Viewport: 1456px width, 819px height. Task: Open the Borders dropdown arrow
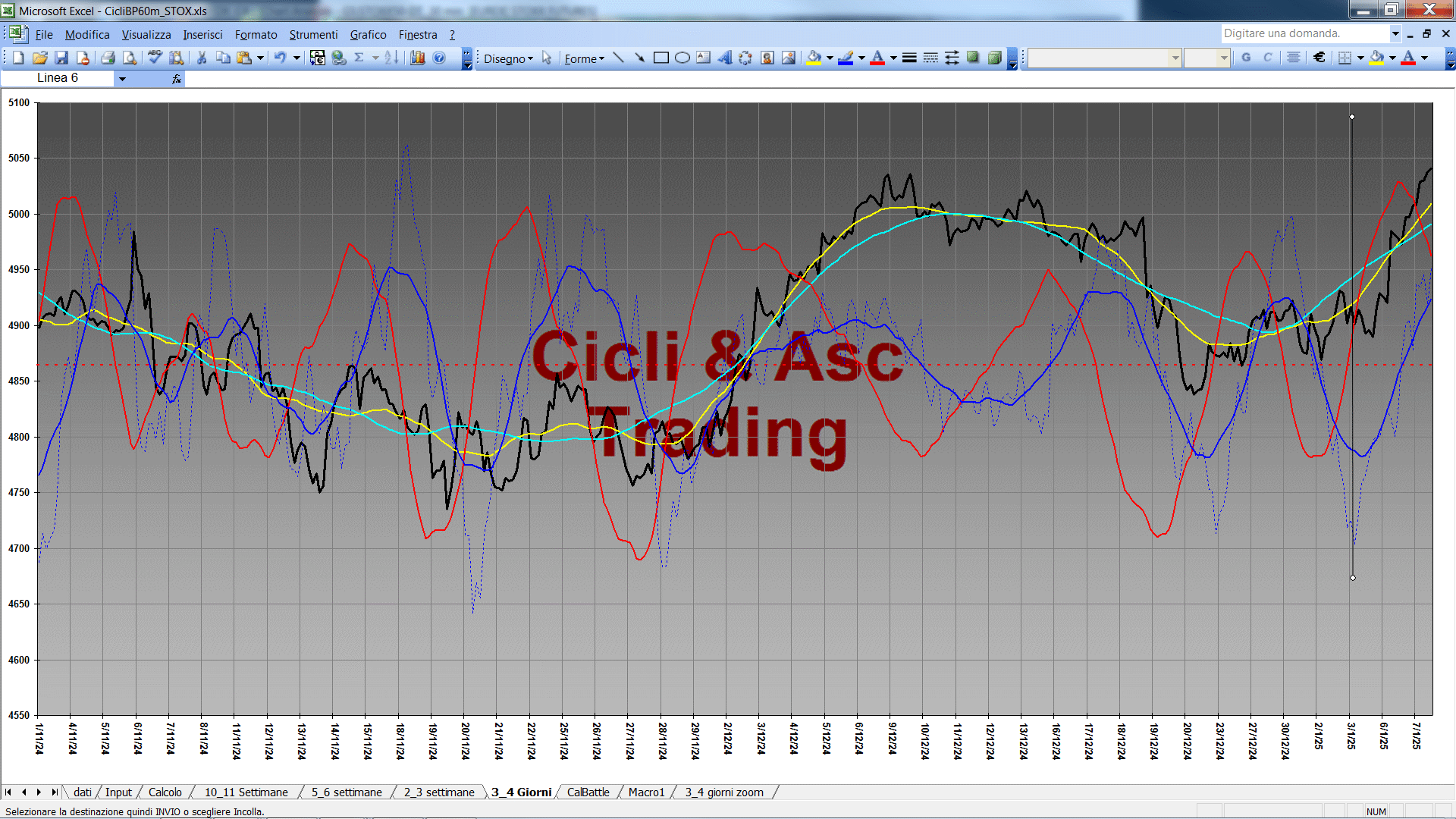[1360, 58]
